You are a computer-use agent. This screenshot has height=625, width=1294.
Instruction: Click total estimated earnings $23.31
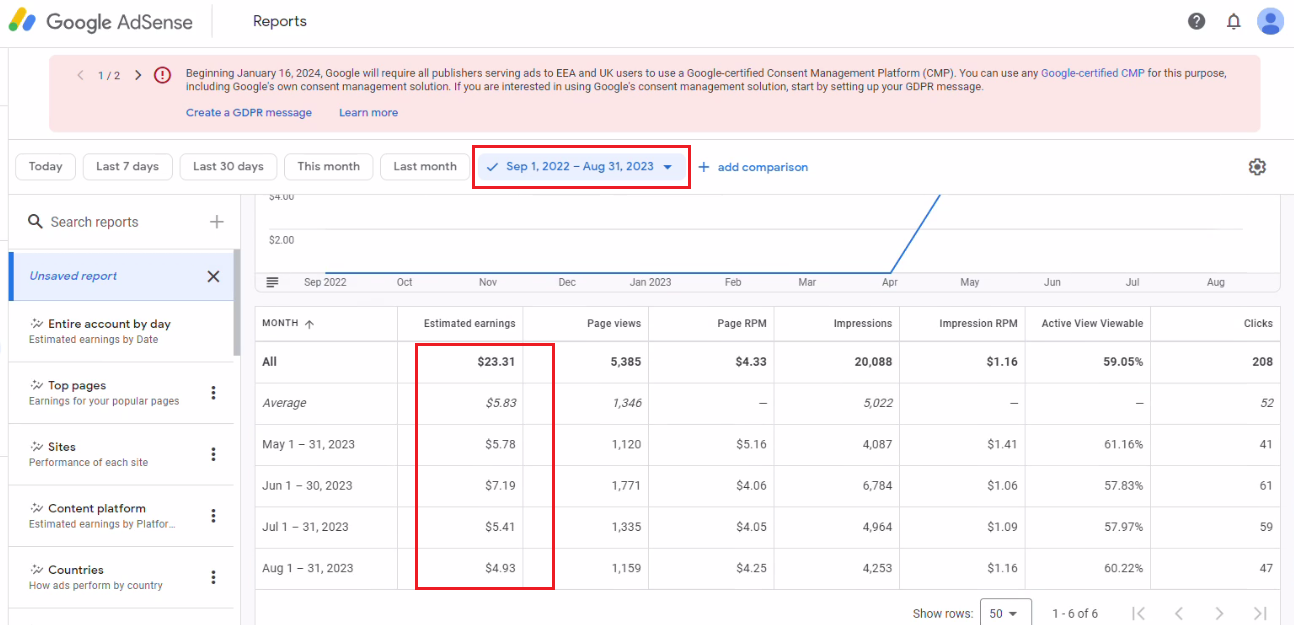(x=496, y=362)
